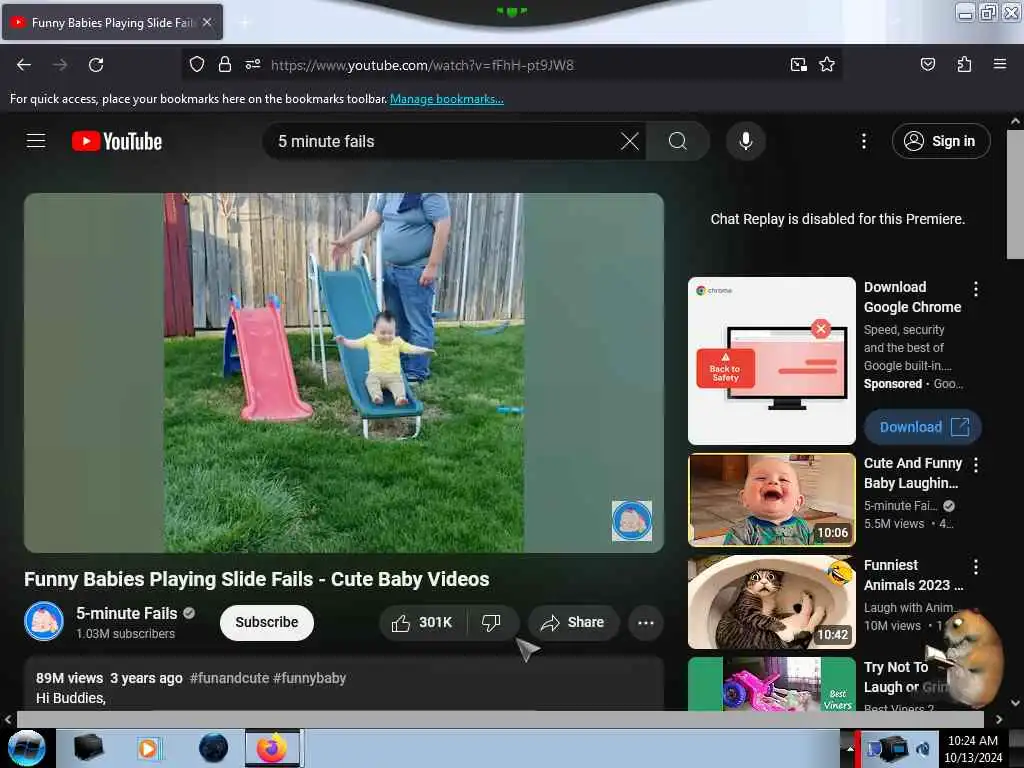This screenshot has width=1024, height=768.
Task: Click the #funnybaby hashtag
Action: click(310, 678)
